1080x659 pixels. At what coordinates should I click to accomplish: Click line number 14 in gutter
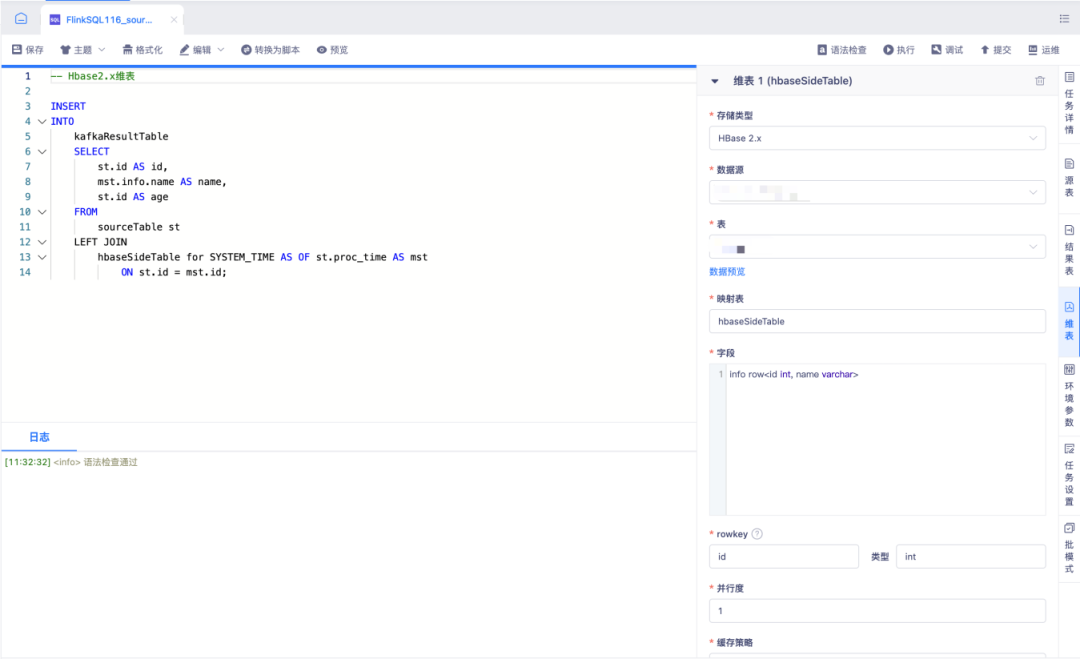pyautogui.click(x=25, y=273)
